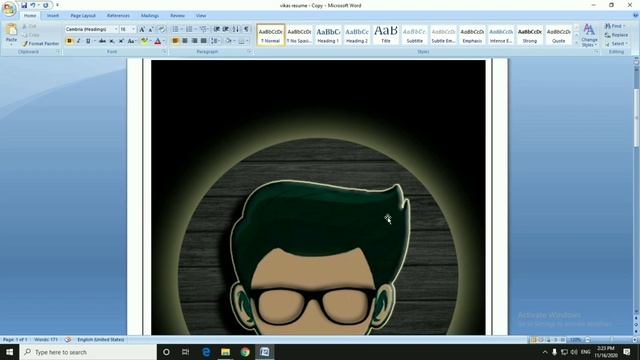Switch to the Mailings tab
Viewport: 640px width, 360px height.
150,16
